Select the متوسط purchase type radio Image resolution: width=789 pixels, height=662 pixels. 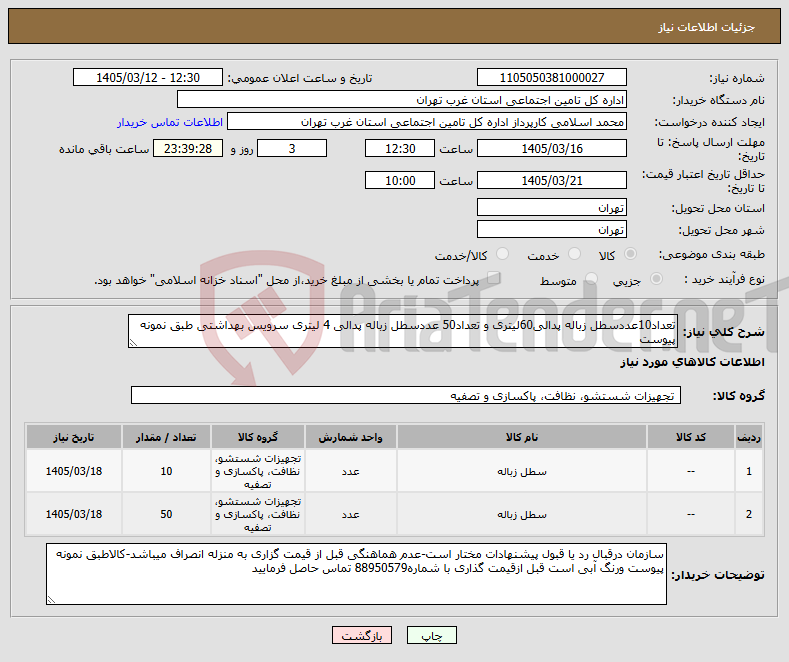pos(591,279)
